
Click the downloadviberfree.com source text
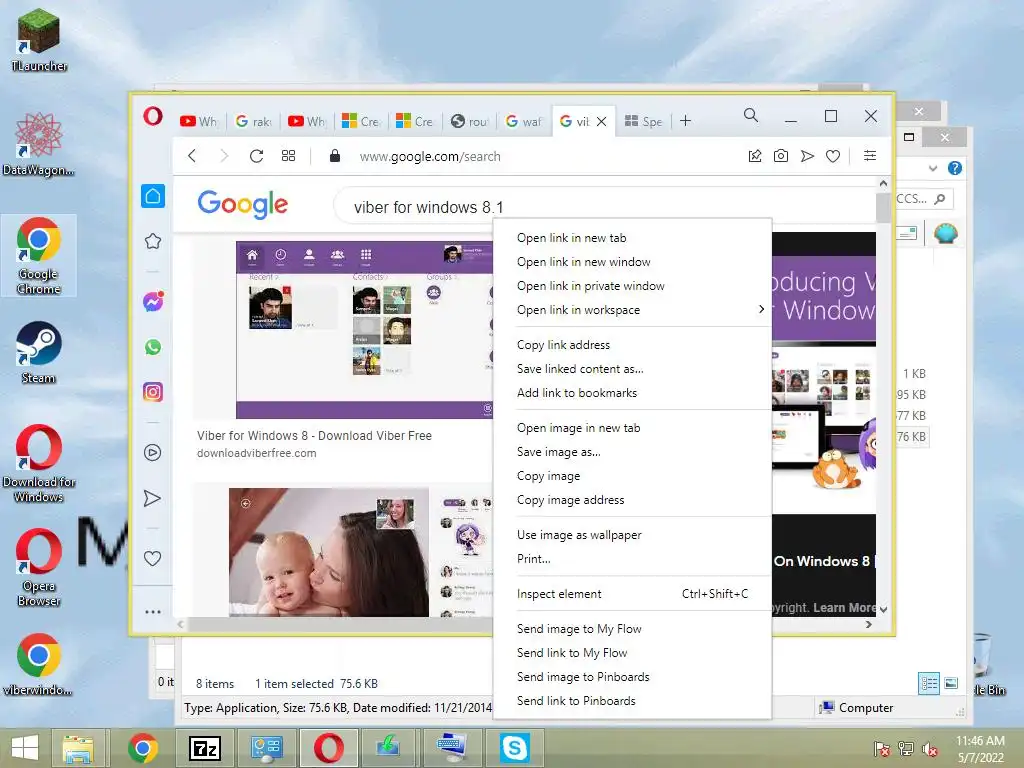[257, 453]
